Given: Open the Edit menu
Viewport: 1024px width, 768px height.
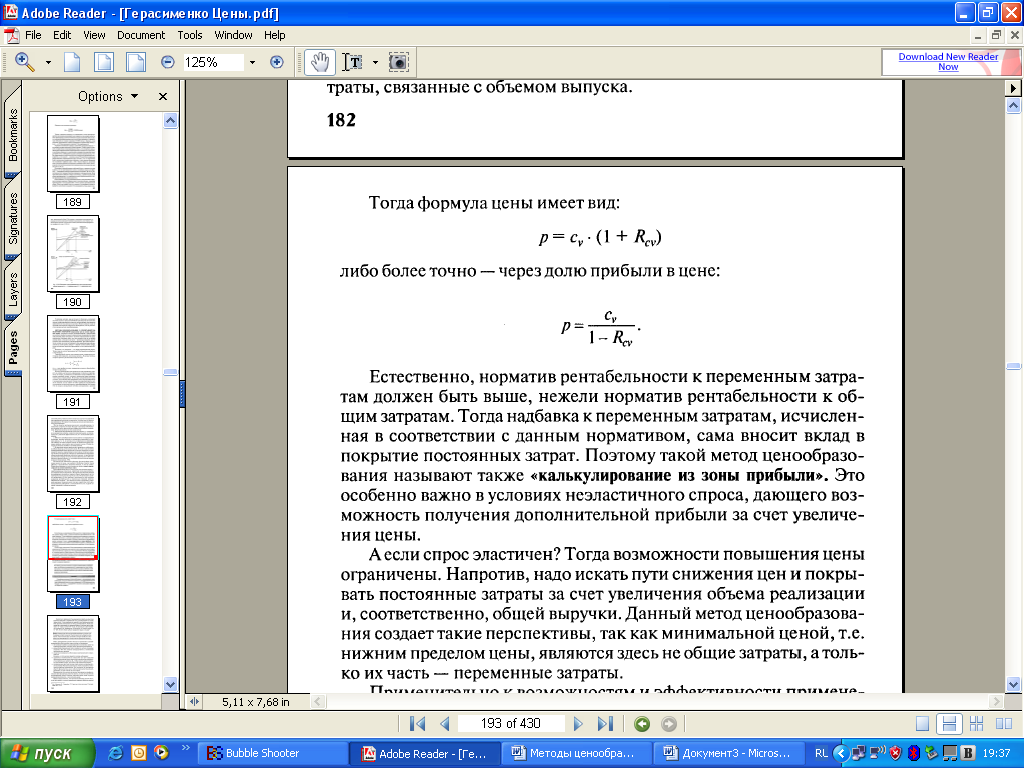Looking at the screenshot, I should pos(62,35).
